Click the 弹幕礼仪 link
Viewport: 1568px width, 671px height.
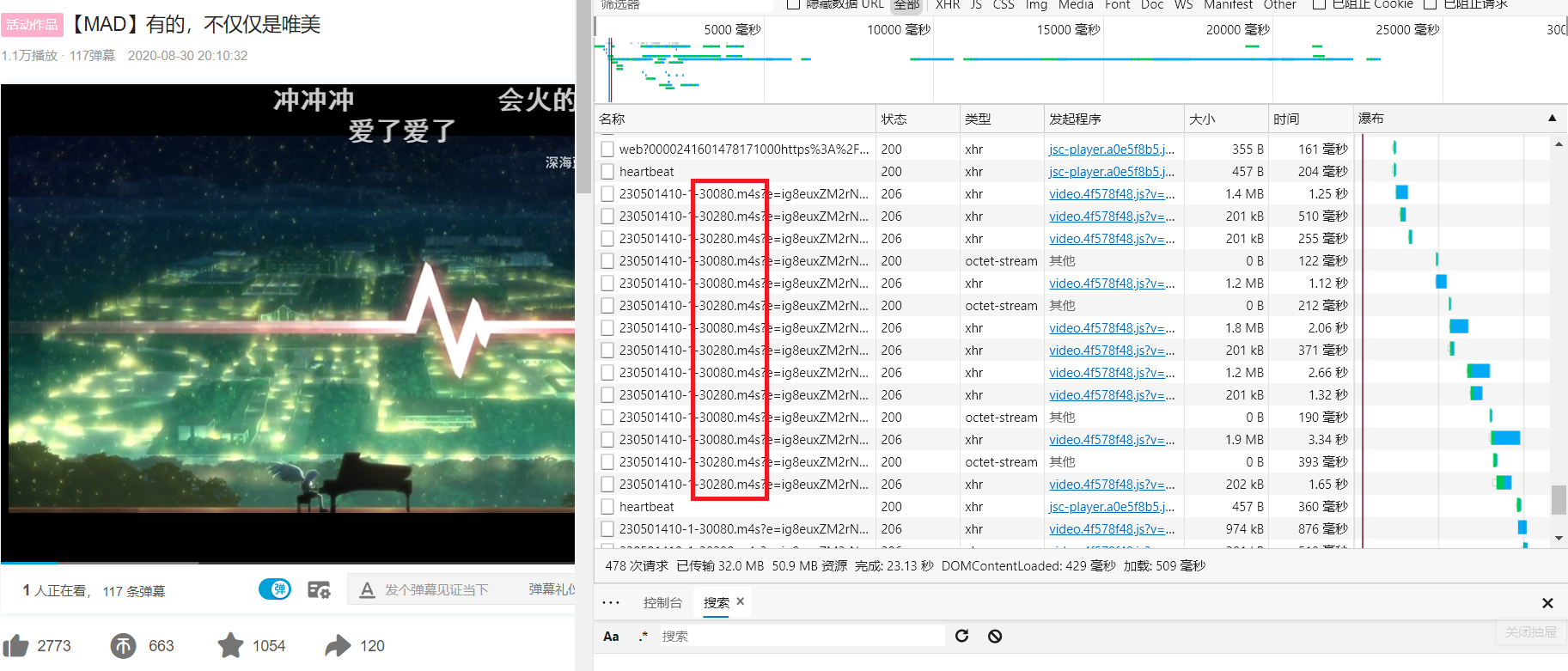[x=552, y=589]
